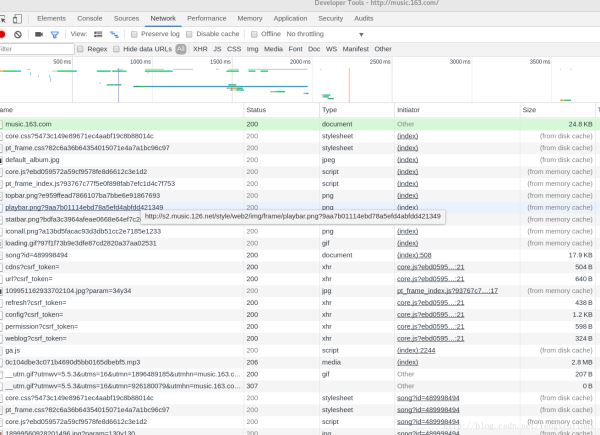Image resolution: width=600 pixels, height=435 pixels.
Task: Select the 0c104dbe3c071b4690d5bb0165dbebf5.mp3 request
Action: pyautogui.click(x=298, y=362)
